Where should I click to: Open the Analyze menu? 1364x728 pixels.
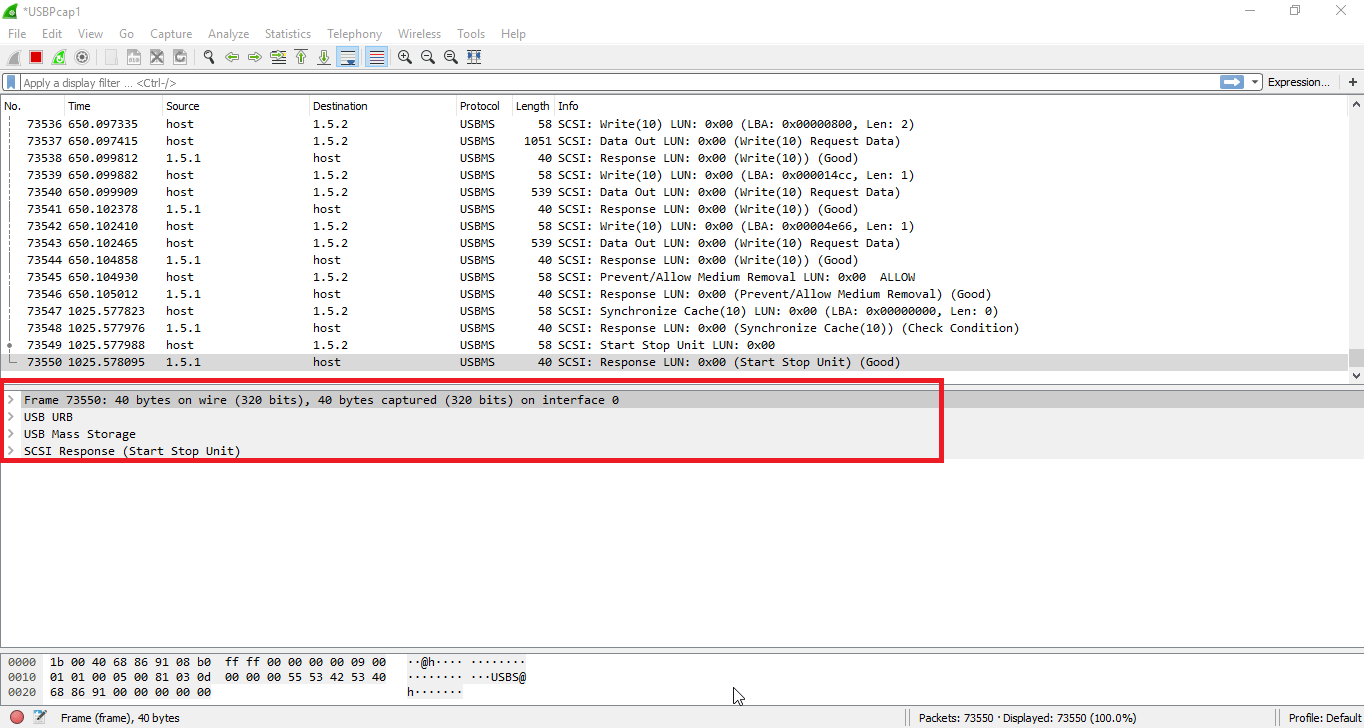pyautogui.click(x=228, y=34)
